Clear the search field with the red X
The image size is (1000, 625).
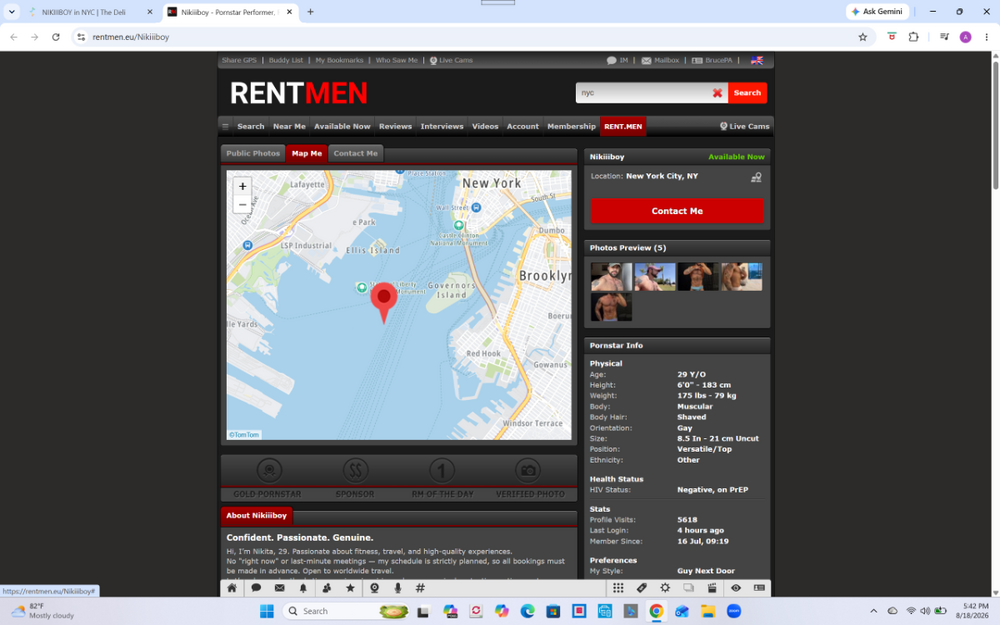717,93
